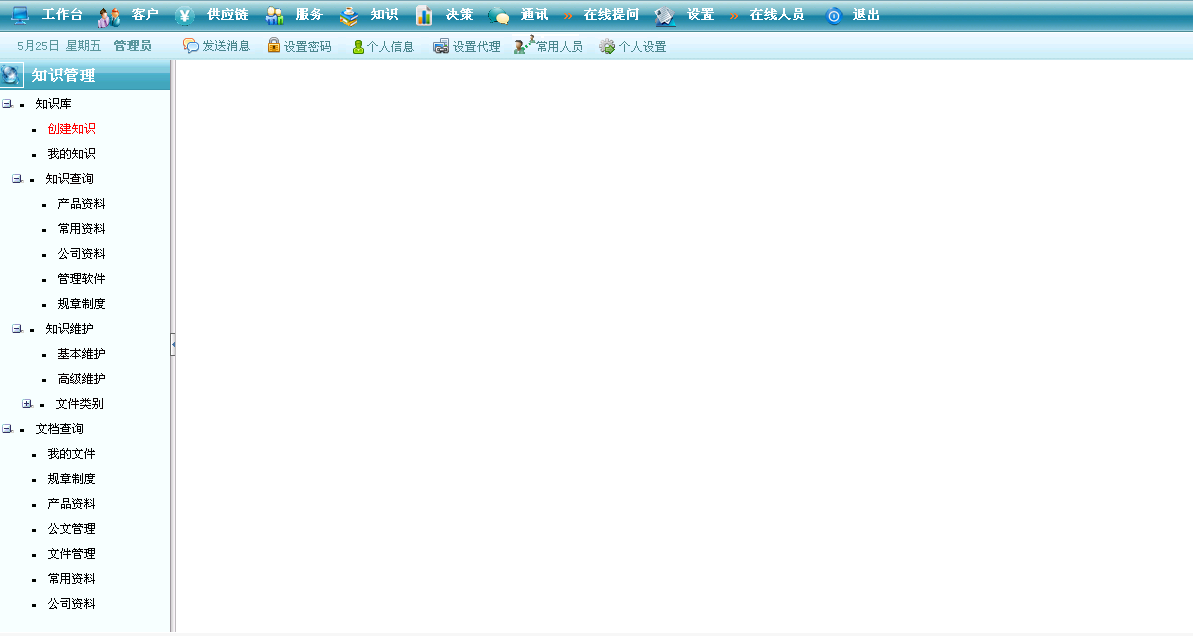Open the 在线人员 menu
This screenshot has width=1193, height=636.
[776, 15]
